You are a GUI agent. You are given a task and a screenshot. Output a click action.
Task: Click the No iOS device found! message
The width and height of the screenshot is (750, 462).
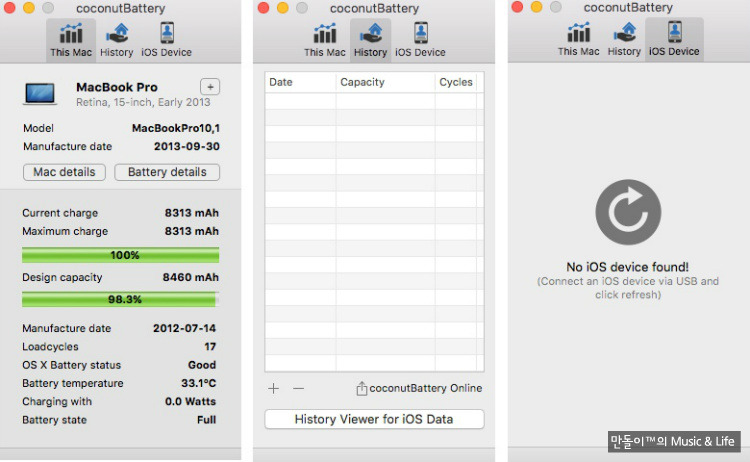(x=628, y=267)
